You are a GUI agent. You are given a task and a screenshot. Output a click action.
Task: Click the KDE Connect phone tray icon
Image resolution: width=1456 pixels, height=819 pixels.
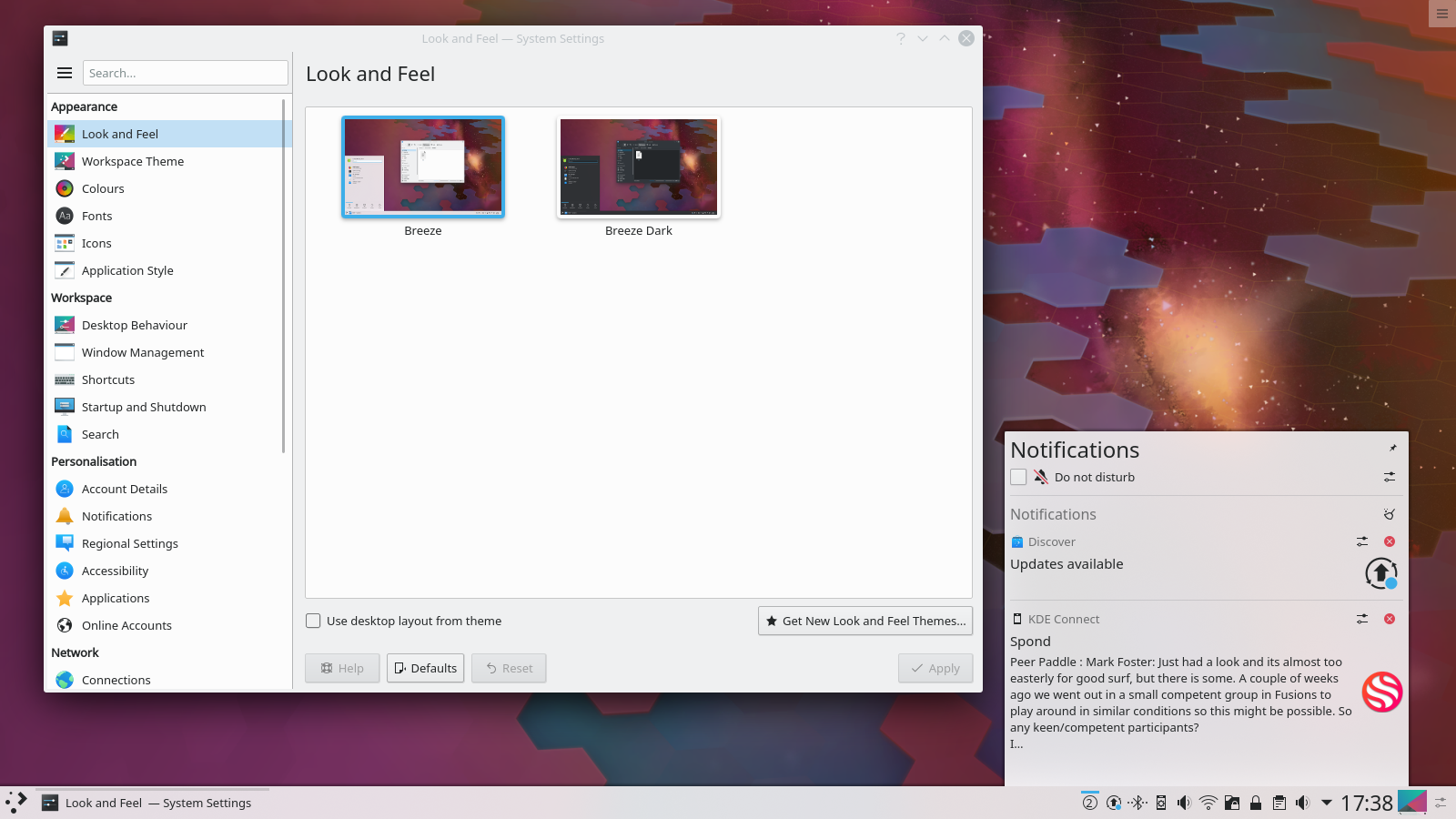pos(1161,803)
